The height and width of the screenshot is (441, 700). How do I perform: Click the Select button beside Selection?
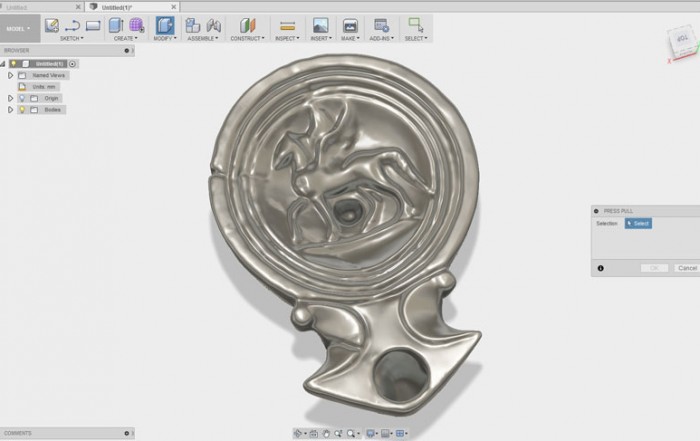pyautogui.click(x=638, y=223)
